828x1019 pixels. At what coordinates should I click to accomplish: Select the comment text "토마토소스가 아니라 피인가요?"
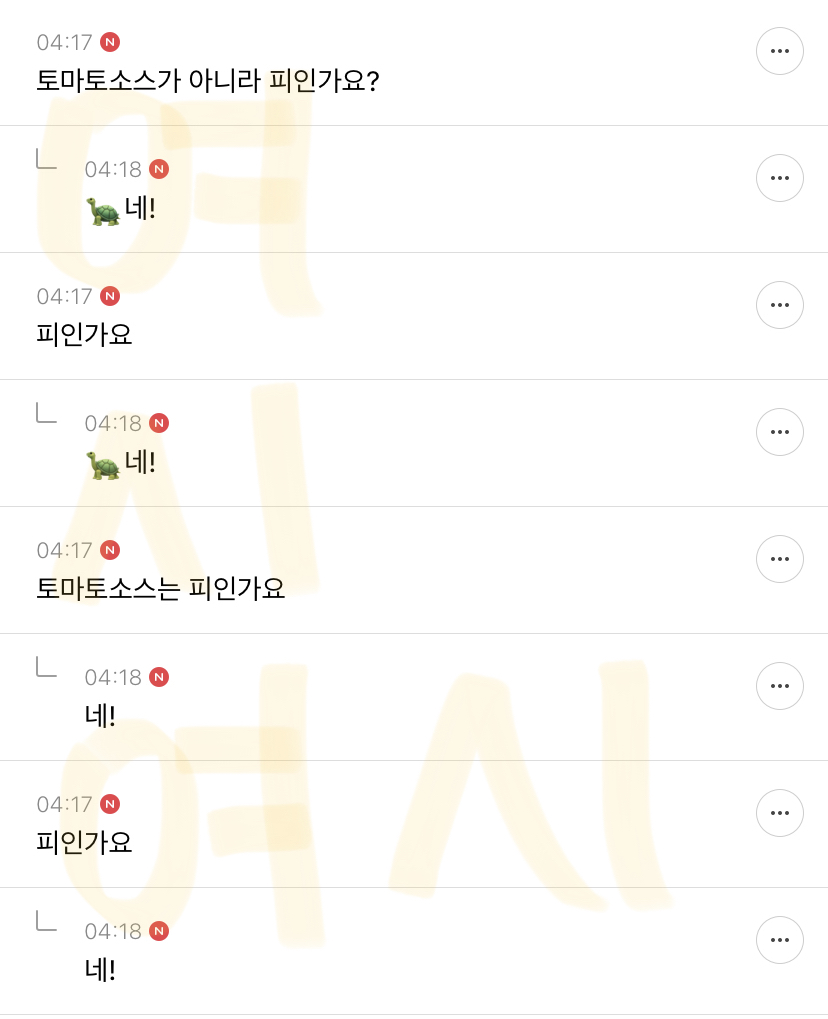pos(207,80)
